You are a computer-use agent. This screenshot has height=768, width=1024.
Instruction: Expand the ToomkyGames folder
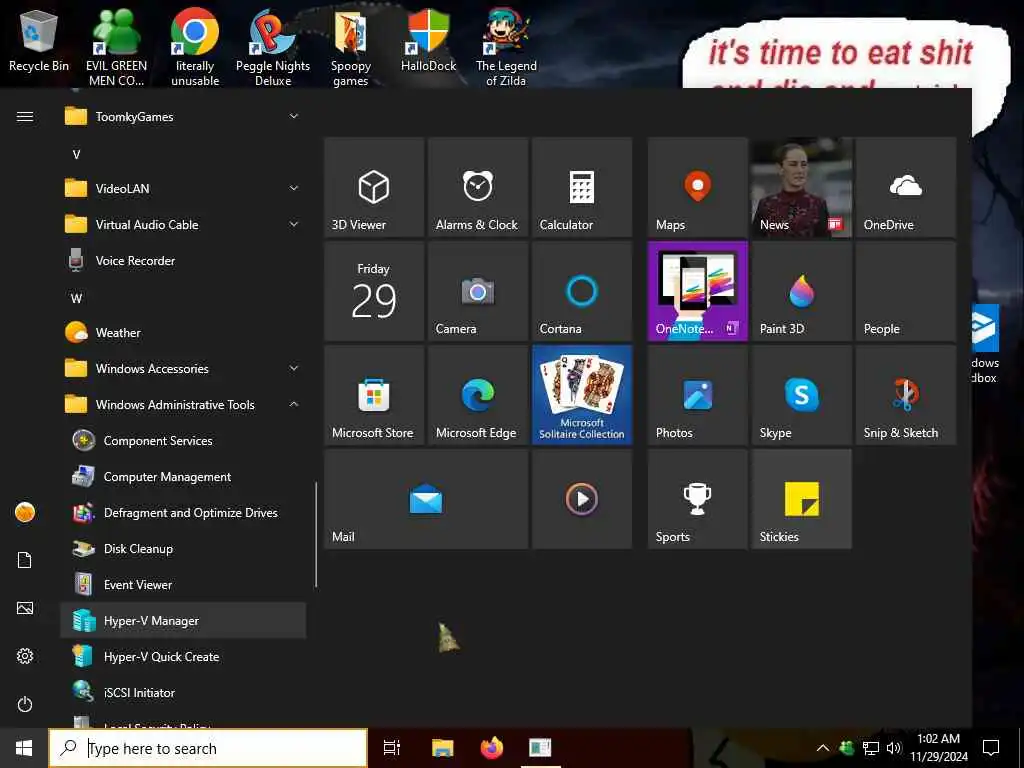point(183,117)
